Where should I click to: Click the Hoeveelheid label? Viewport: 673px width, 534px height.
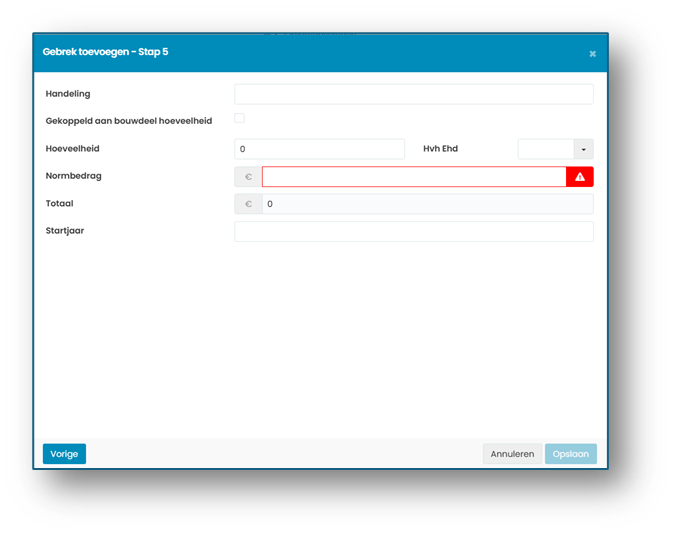[x=73, y=149]
